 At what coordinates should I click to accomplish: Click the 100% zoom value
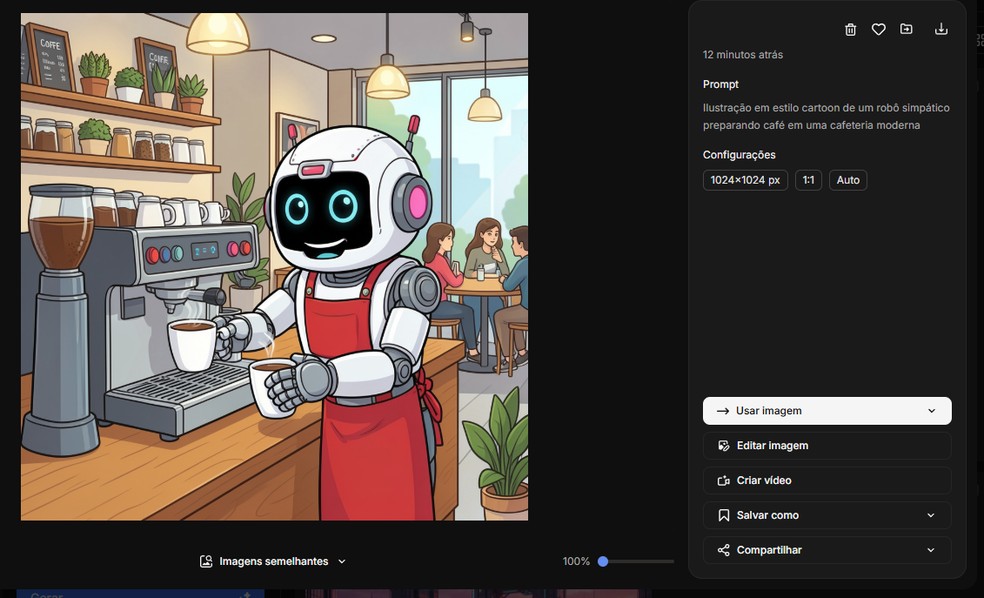pyautogui.click(x=576, y=562)
